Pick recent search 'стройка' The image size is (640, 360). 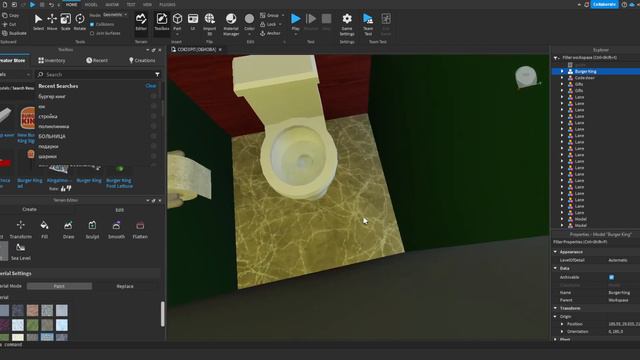pyautogui.click(x=48, y=116)
